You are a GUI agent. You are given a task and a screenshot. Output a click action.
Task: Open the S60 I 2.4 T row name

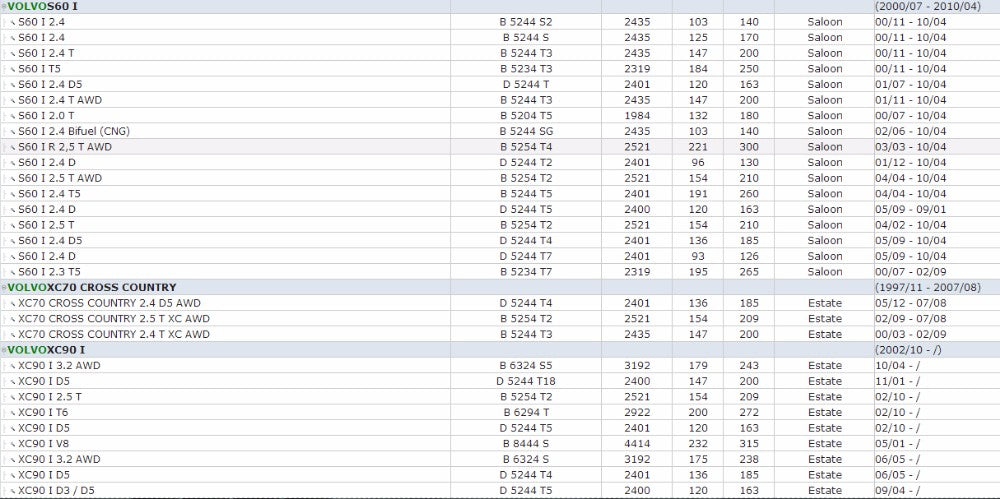click(46, 53)
